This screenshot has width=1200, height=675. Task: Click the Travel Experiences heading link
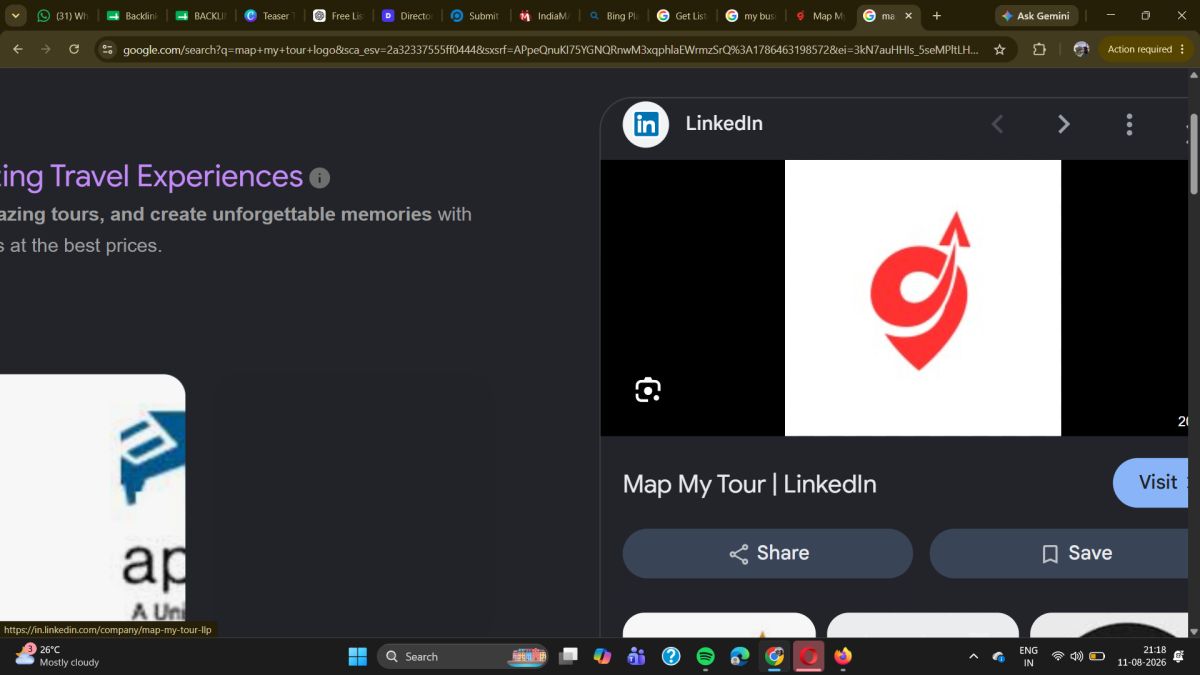point(151,176)
